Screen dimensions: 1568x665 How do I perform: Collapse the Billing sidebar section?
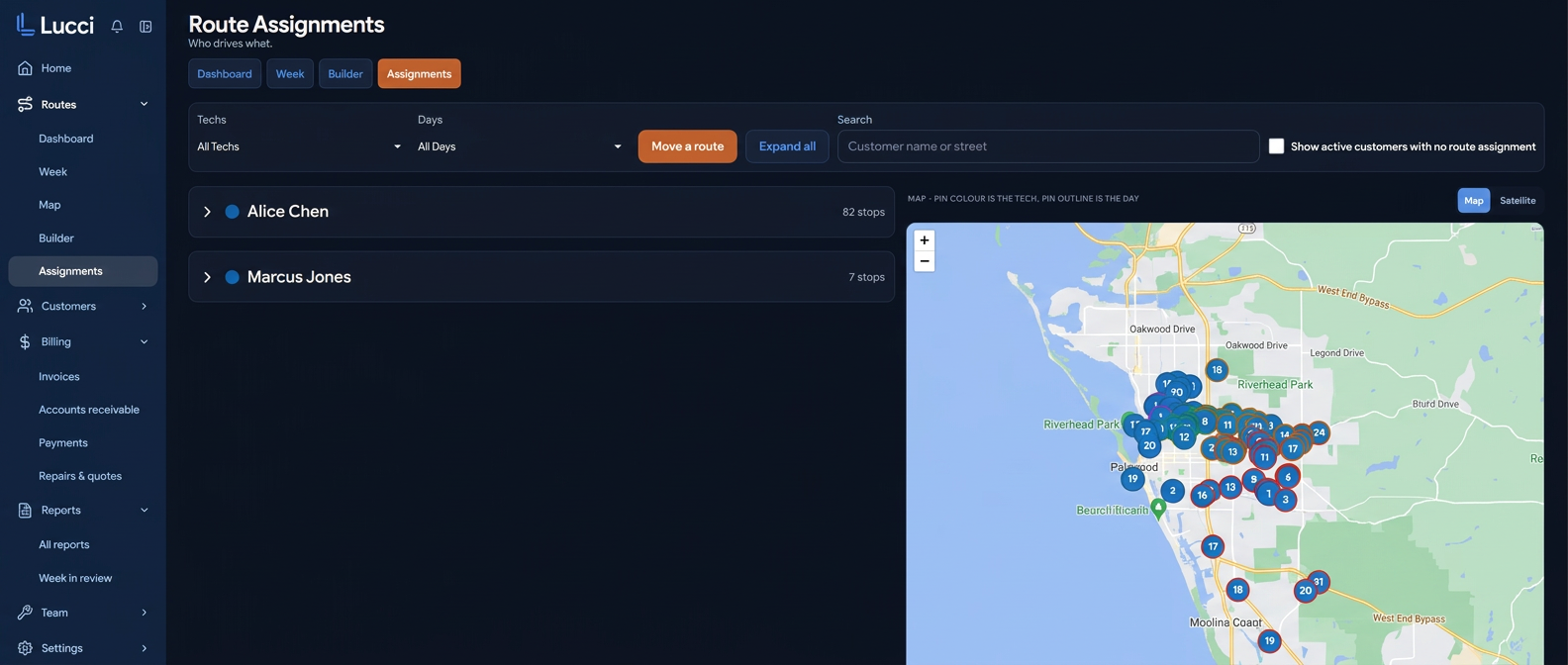(145, 341)
